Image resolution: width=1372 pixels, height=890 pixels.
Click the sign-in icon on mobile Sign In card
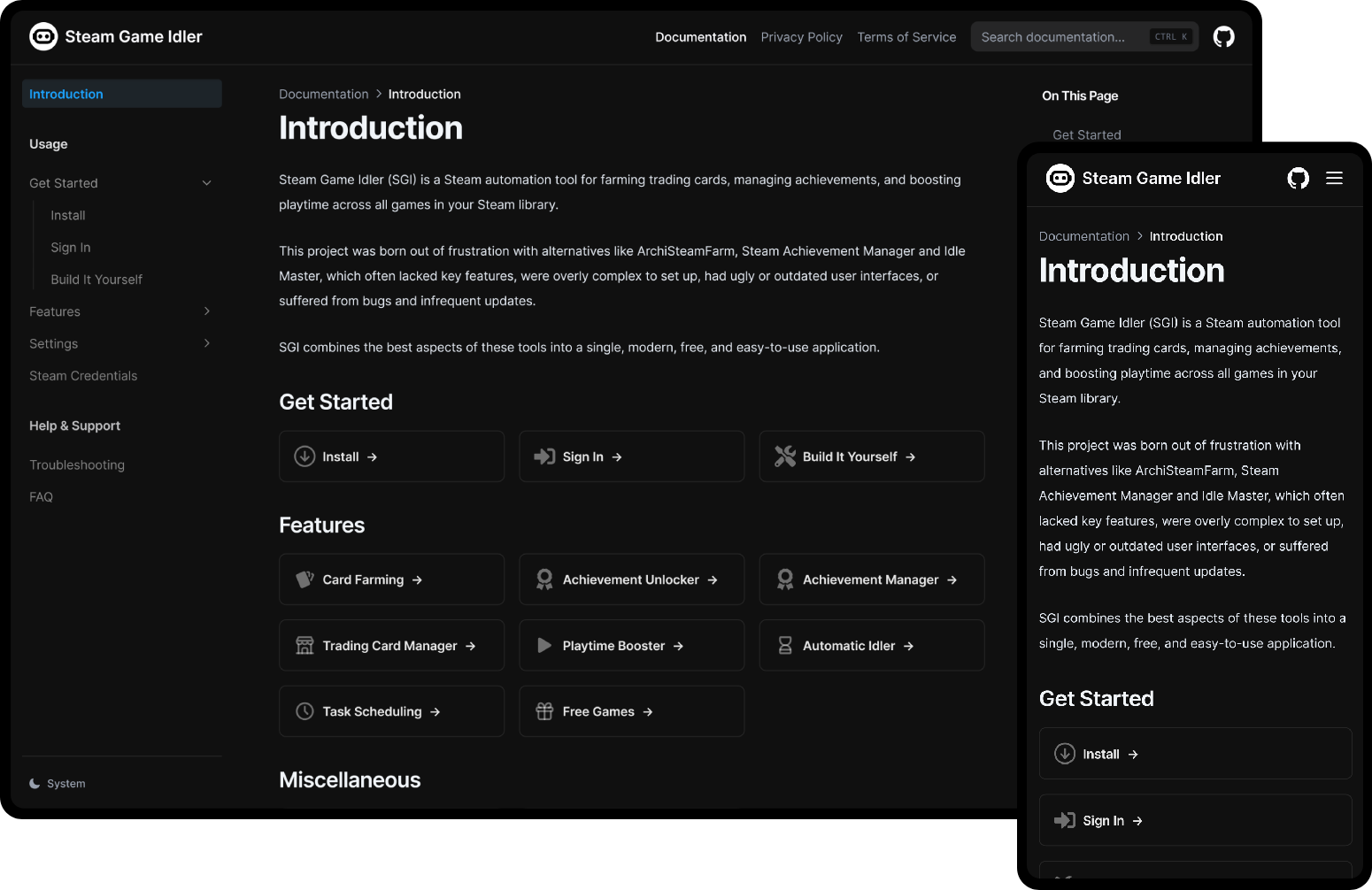(x=1065, y=821)
